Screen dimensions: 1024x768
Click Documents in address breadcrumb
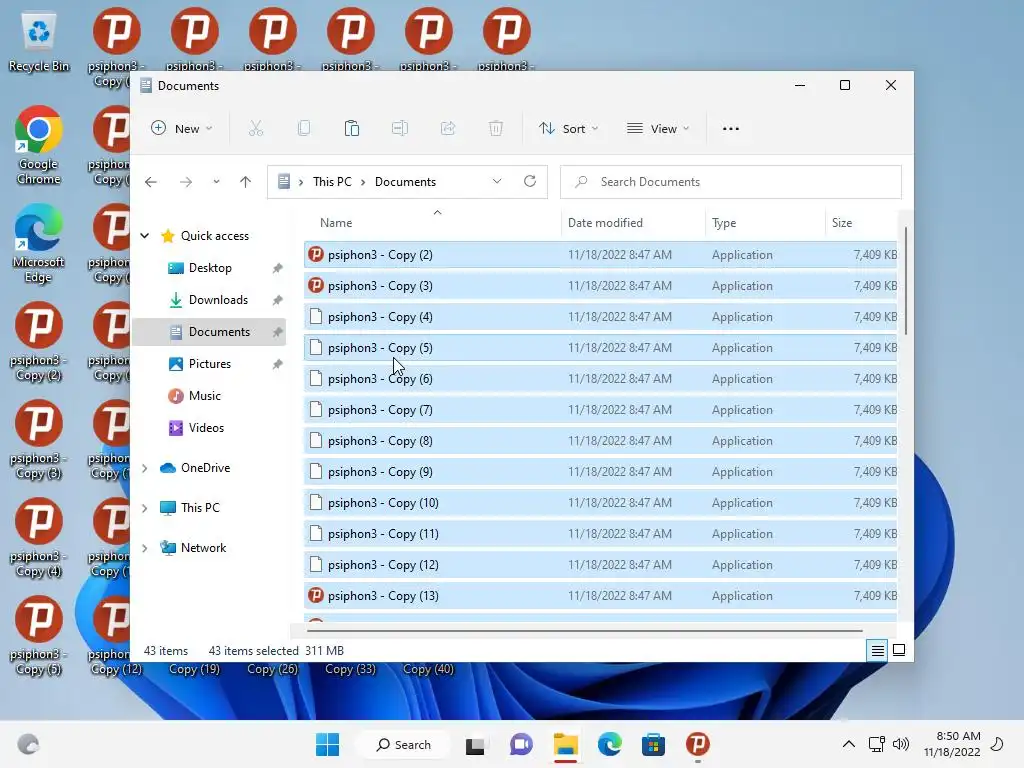point(405,182)
